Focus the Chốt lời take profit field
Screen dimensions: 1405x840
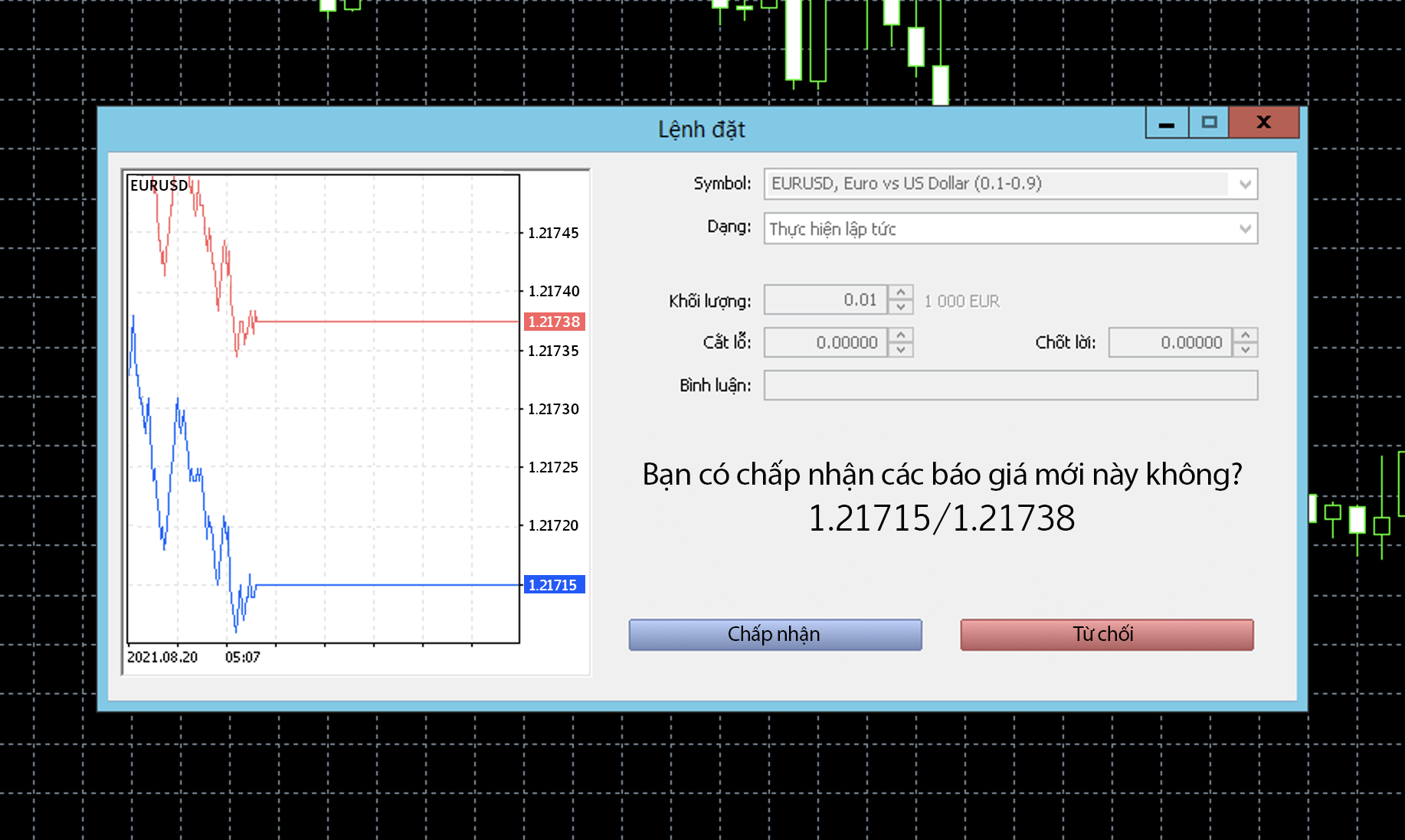point(1171,342)
